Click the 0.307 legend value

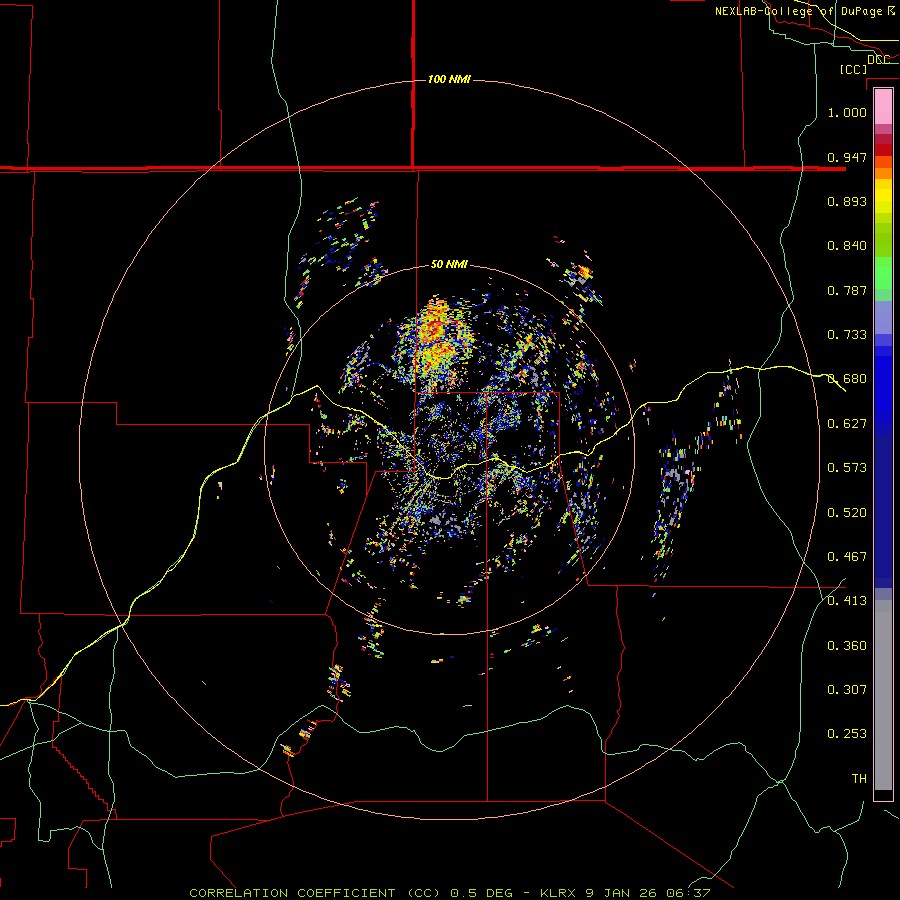click(x=847, y=689)
